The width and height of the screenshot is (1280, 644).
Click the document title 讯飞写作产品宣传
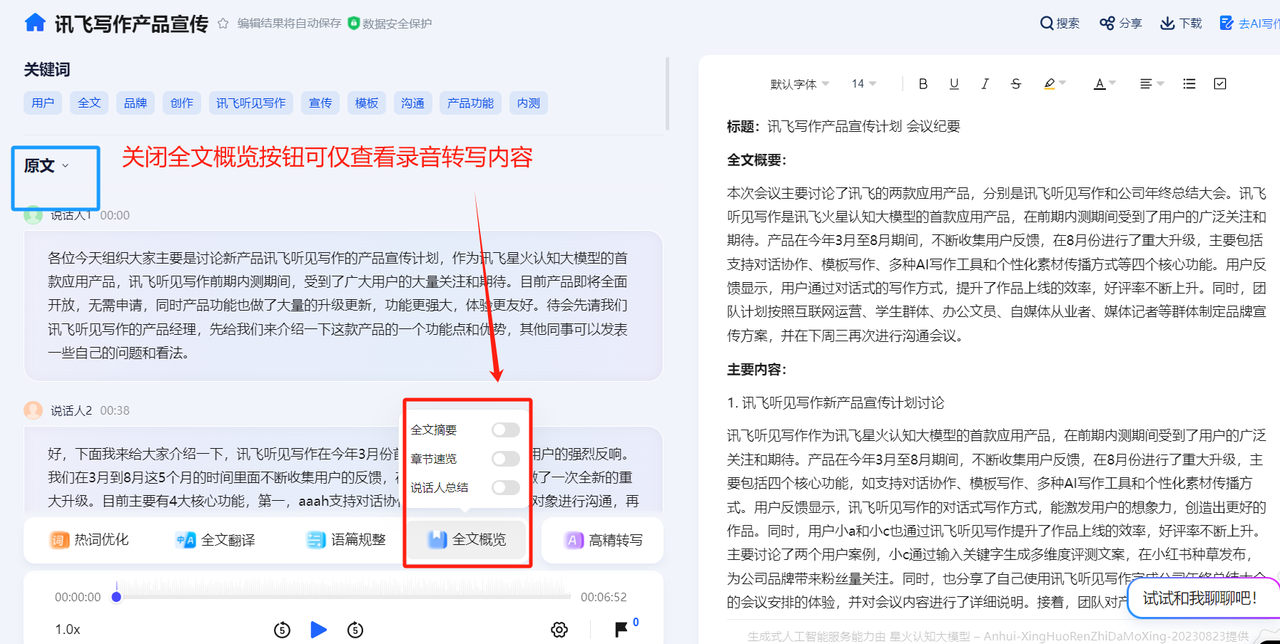point(131,23)
